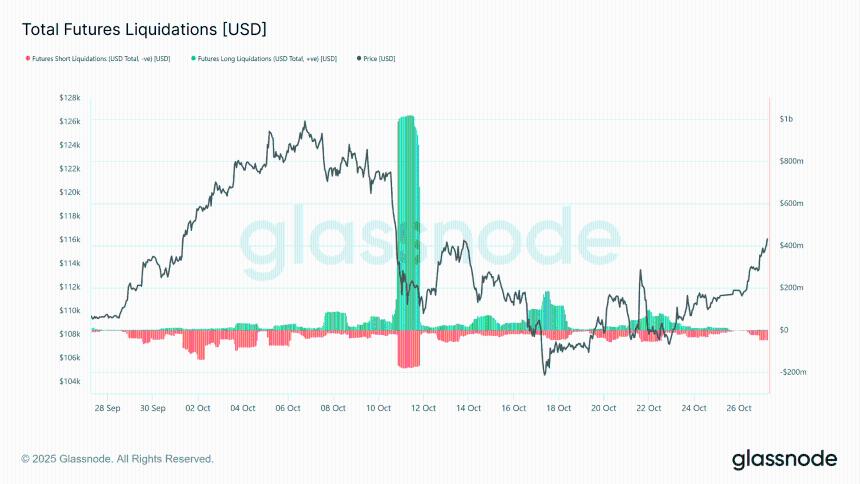Click the red Short Liquidations legend dot
Image resolution: width=860 pixels, height=484 pixels.
click(26, 58)
